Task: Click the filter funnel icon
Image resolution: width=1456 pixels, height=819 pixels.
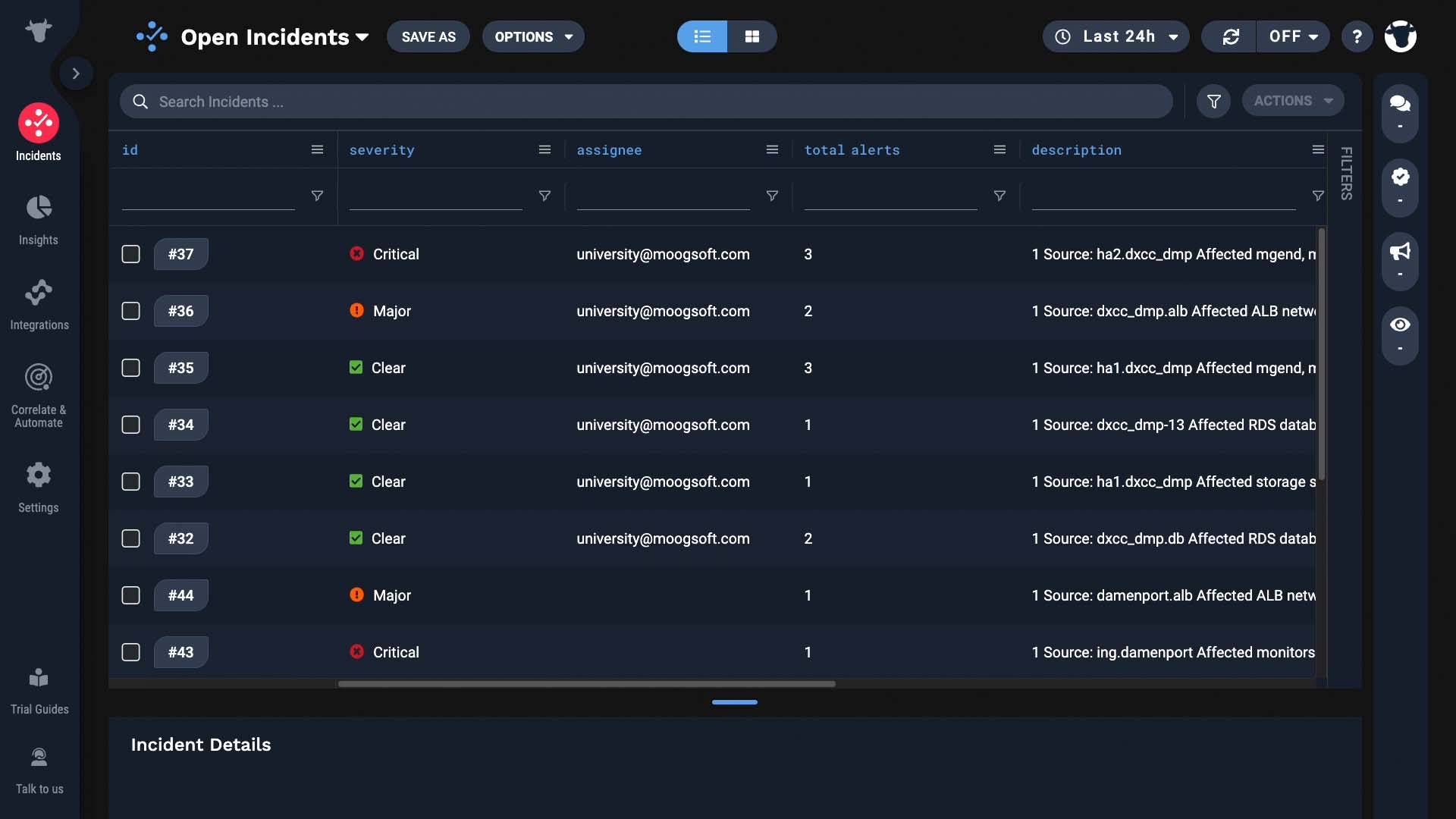Action: pos(1213,101)
